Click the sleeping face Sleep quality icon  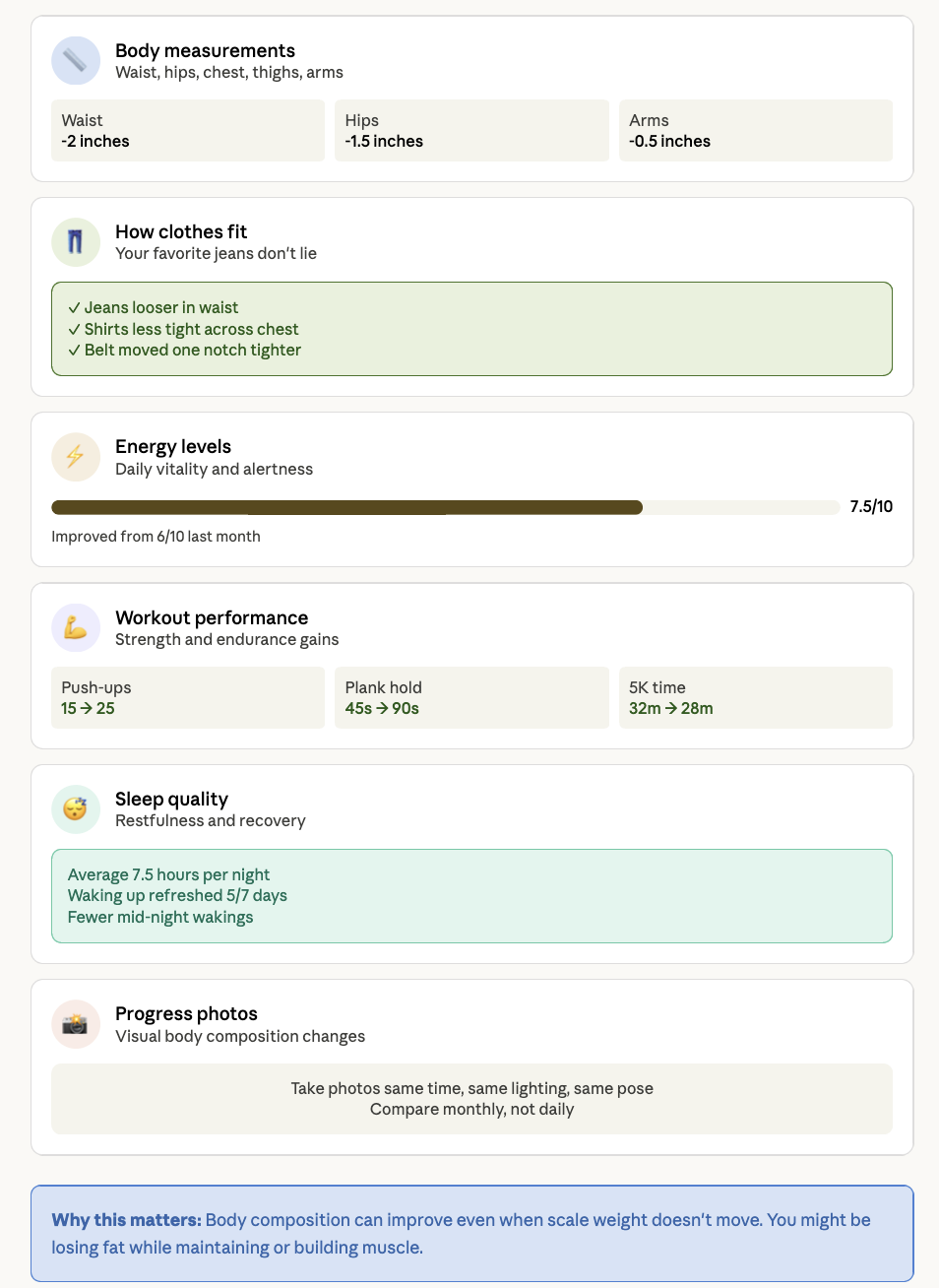[x=76, y=809]
